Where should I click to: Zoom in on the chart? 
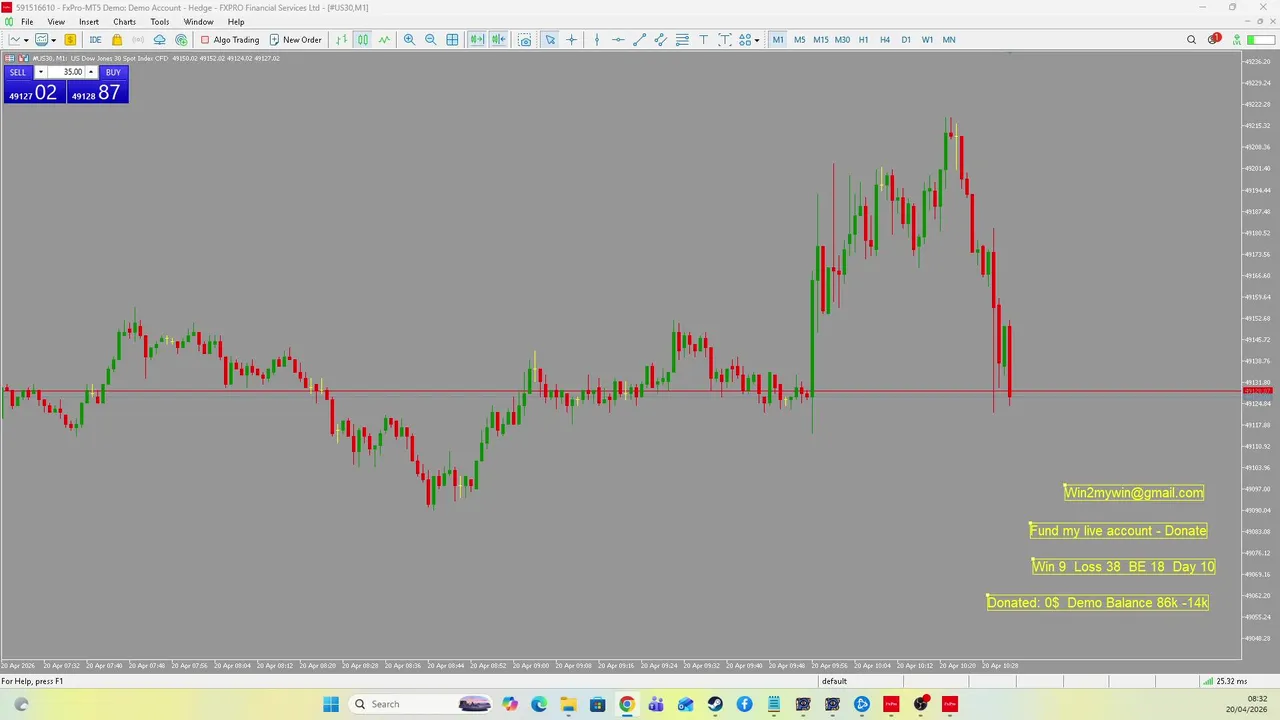[x=409, y=40]
